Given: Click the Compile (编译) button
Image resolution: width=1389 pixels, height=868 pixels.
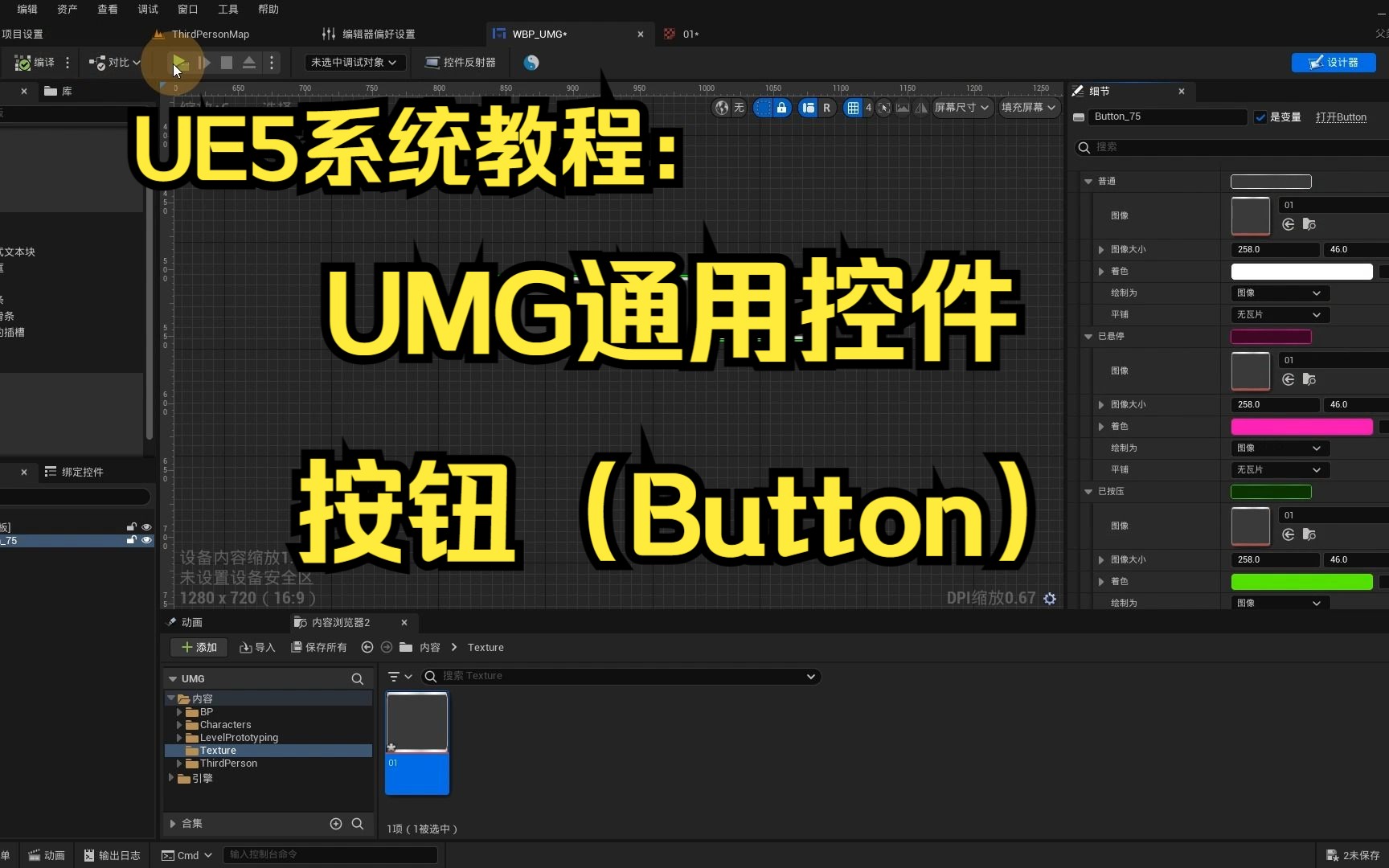Looking at the screenshot, I should [35, 63].
